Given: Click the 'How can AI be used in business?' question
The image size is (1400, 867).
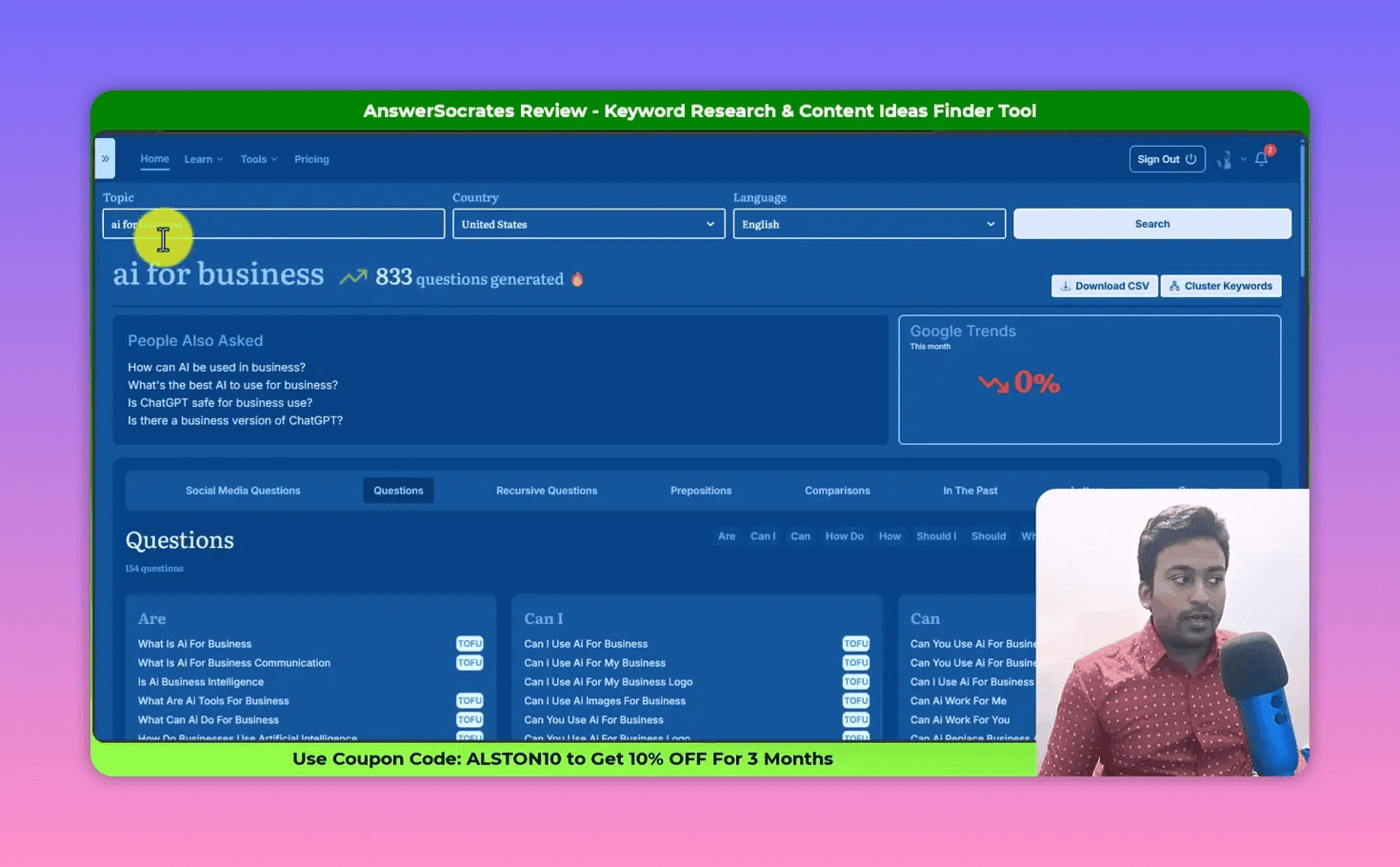Looking at the screenshot, I should coord(216,367).
